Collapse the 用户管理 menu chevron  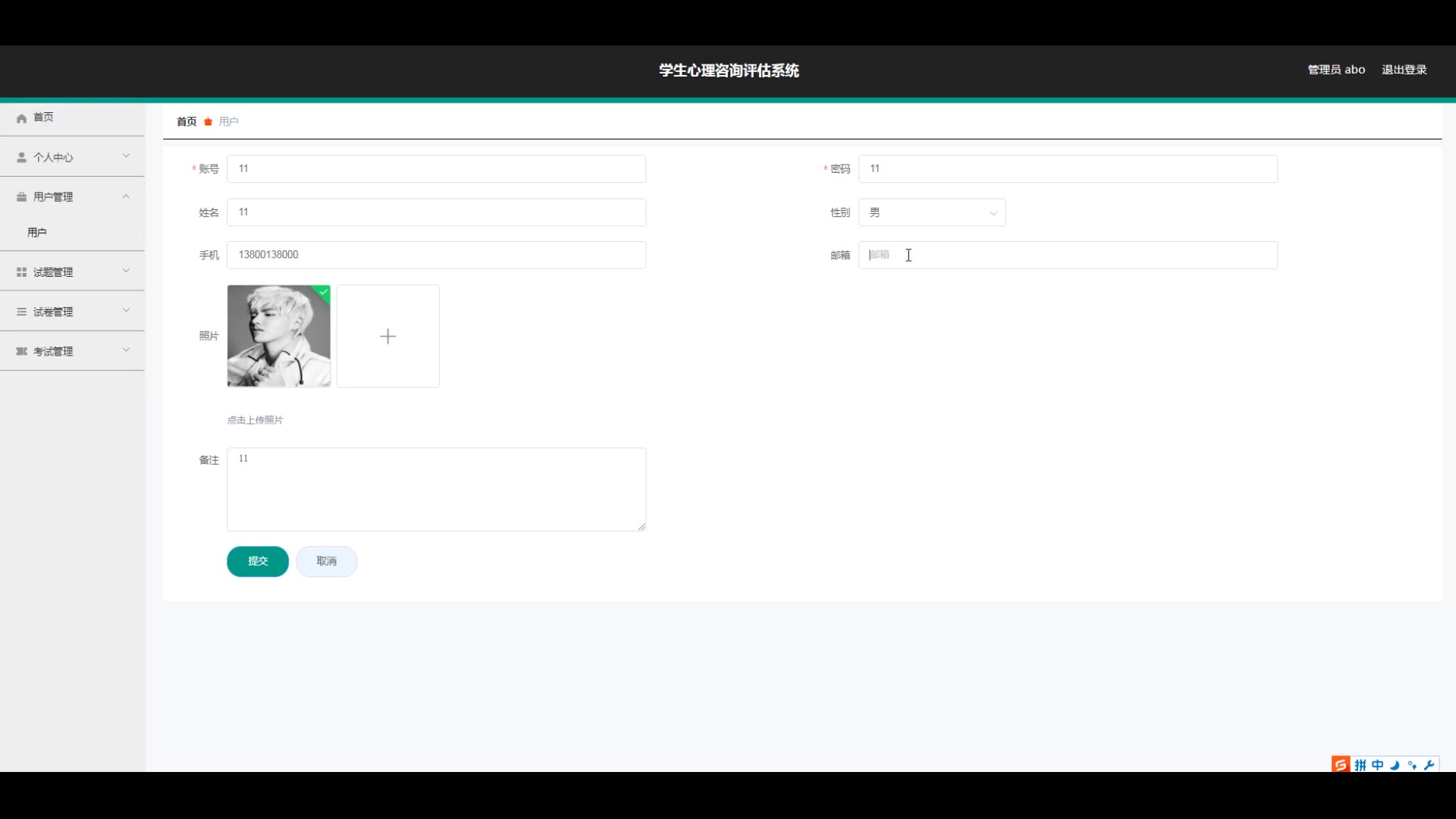126,196
